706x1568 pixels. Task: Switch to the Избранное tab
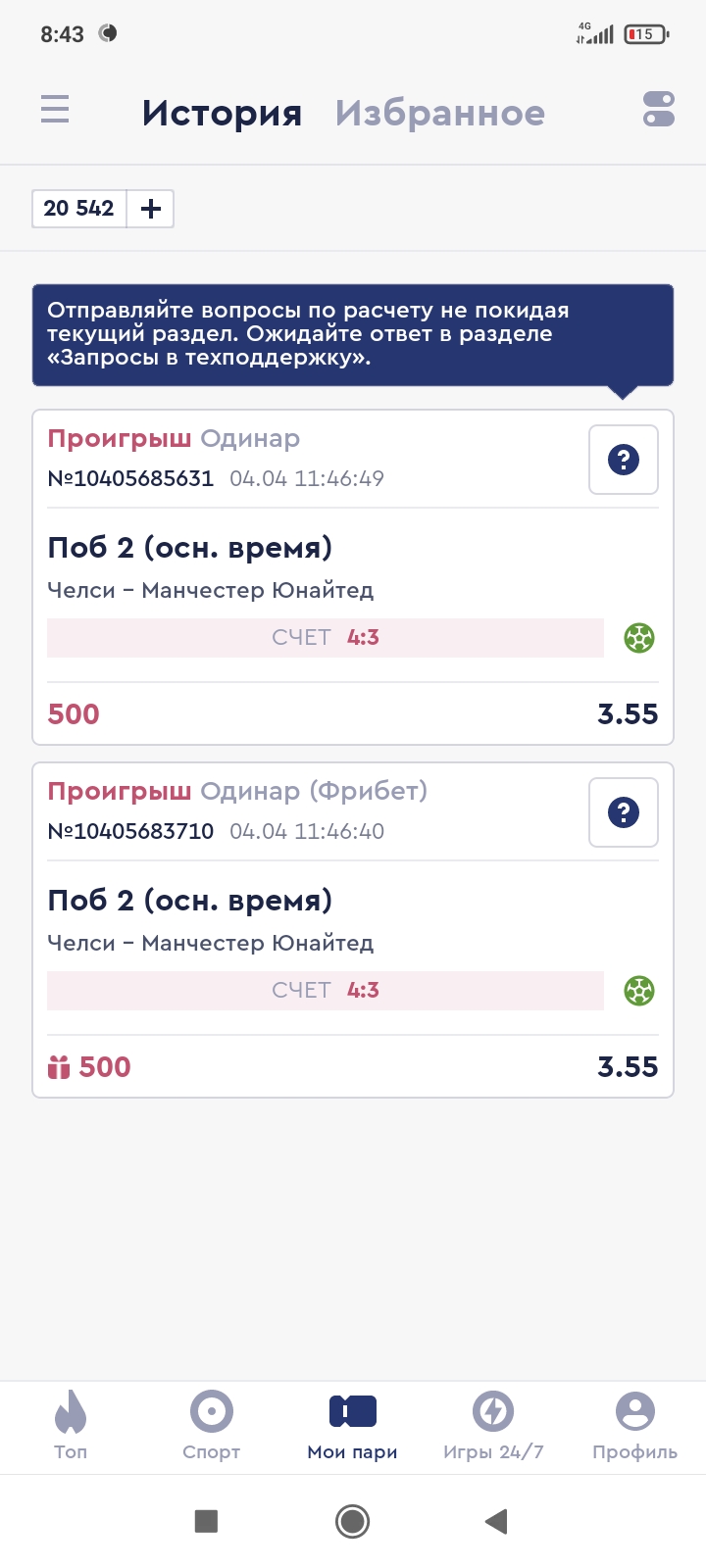[x=439, y=113]
